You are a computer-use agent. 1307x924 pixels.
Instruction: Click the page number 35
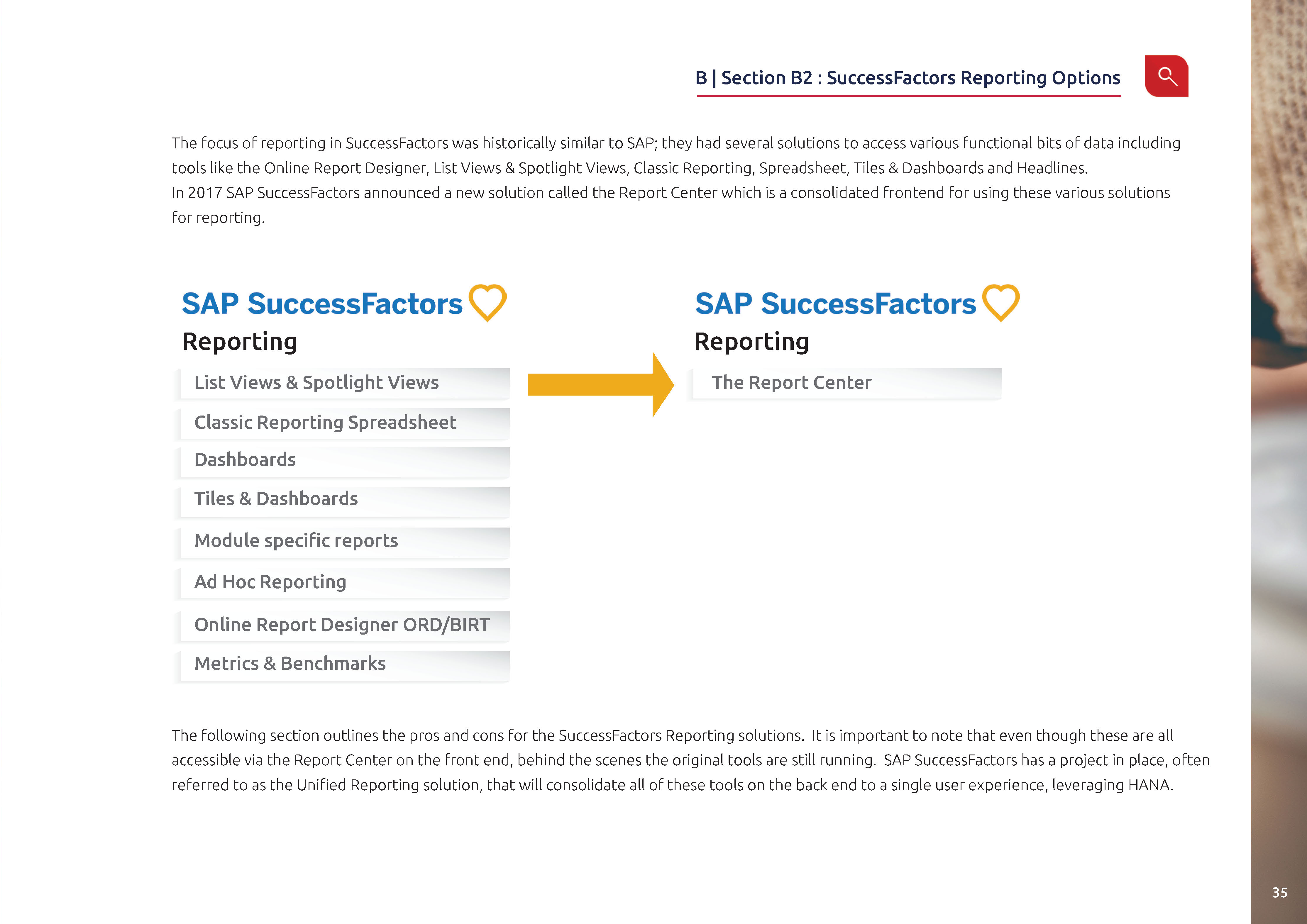click(x=1280, y=892)
